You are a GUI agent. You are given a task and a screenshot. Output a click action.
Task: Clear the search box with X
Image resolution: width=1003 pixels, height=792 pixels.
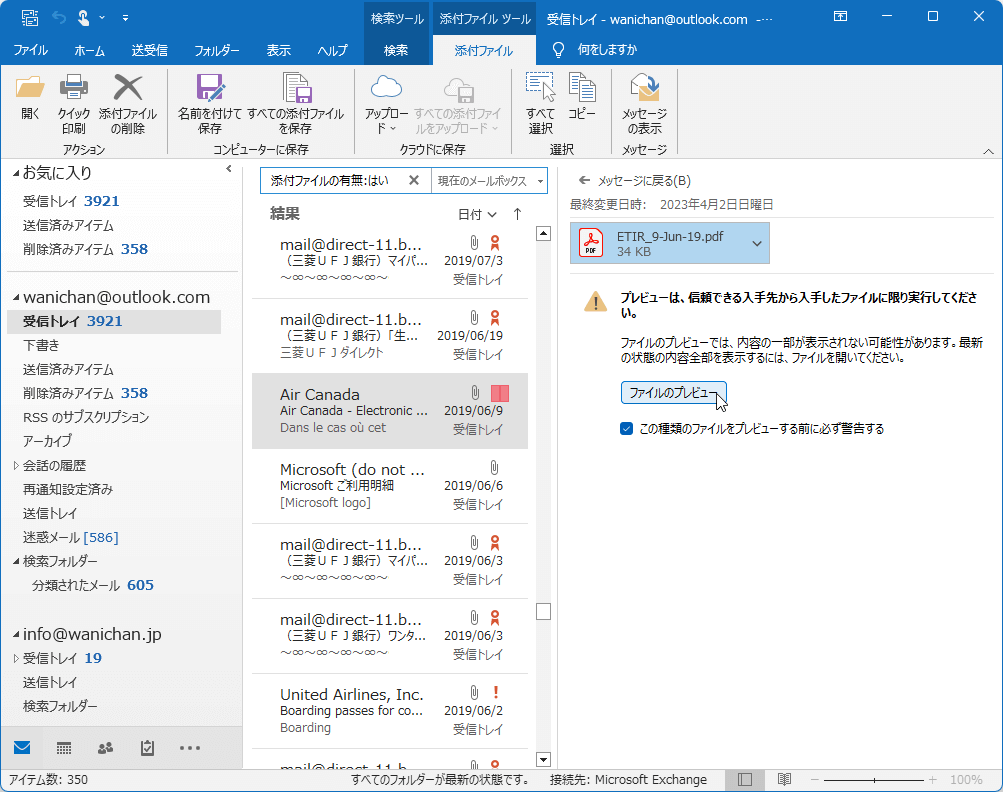coord(414,180)
